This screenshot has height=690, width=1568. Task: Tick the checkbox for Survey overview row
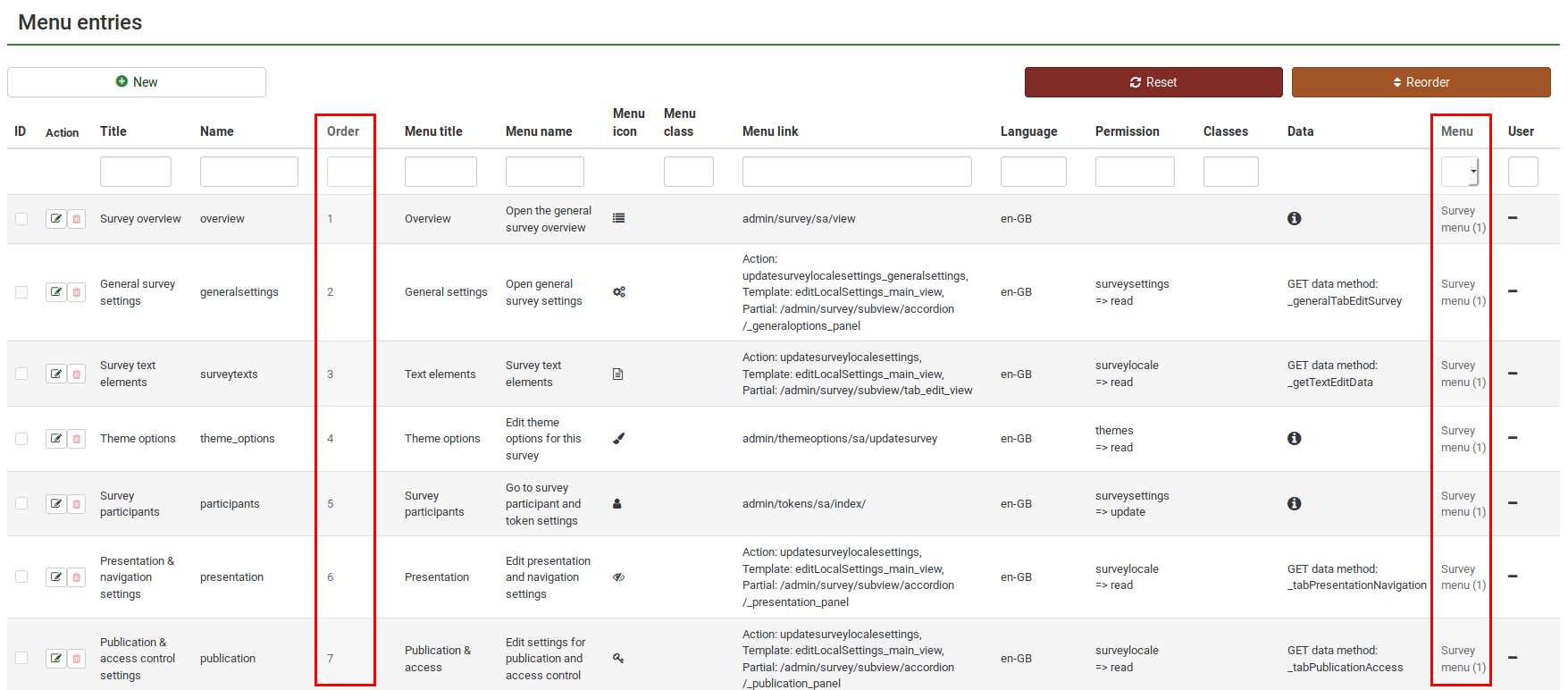tap(21, 219)
